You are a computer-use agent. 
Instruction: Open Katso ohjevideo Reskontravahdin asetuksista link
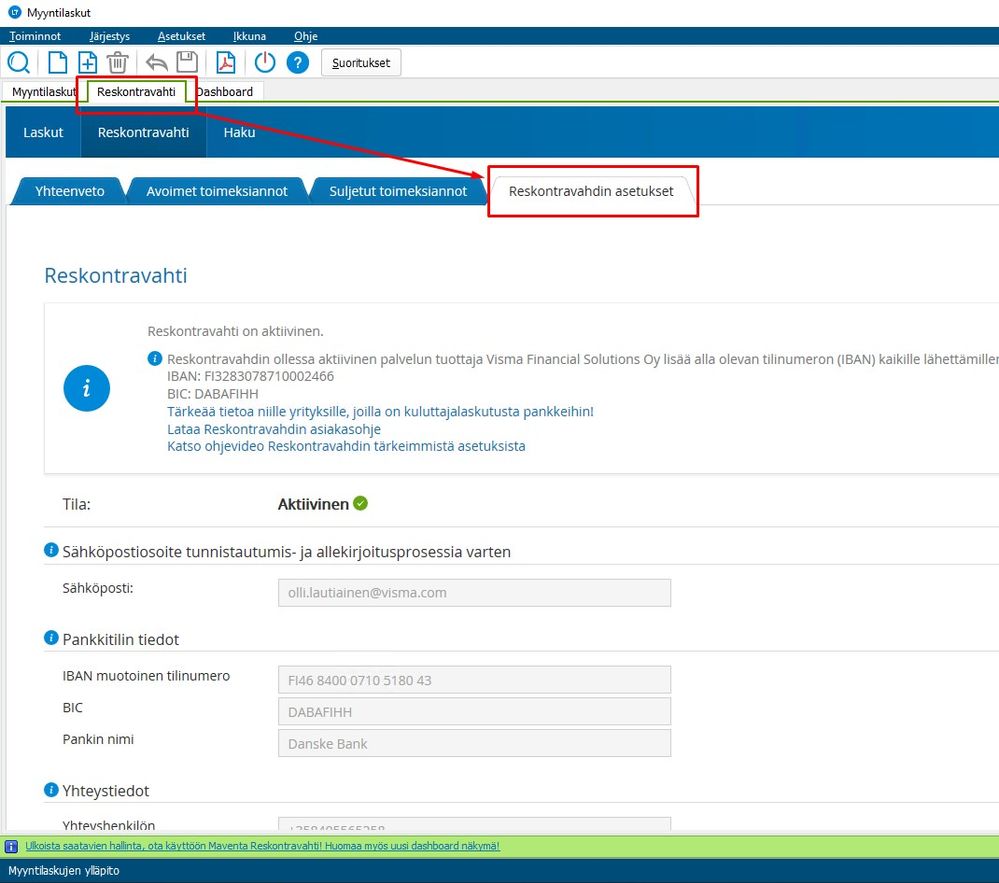346,446
